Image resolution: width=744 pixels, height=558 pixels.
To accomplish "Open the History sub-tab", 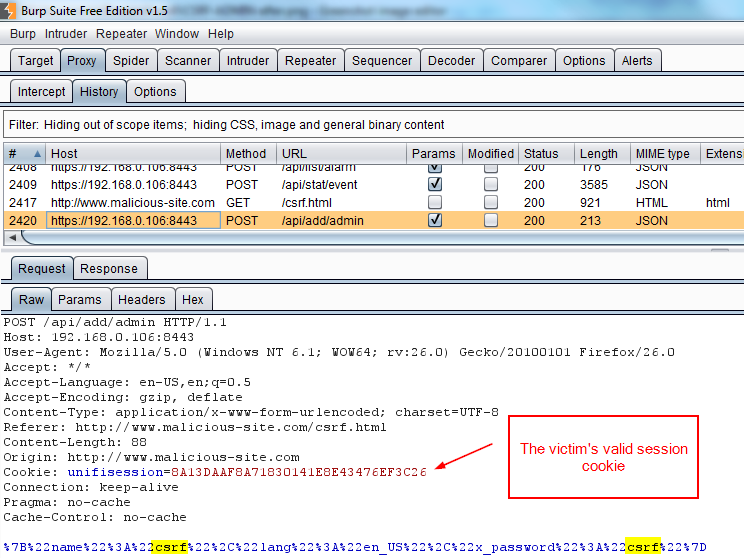I will coord(99,92).
